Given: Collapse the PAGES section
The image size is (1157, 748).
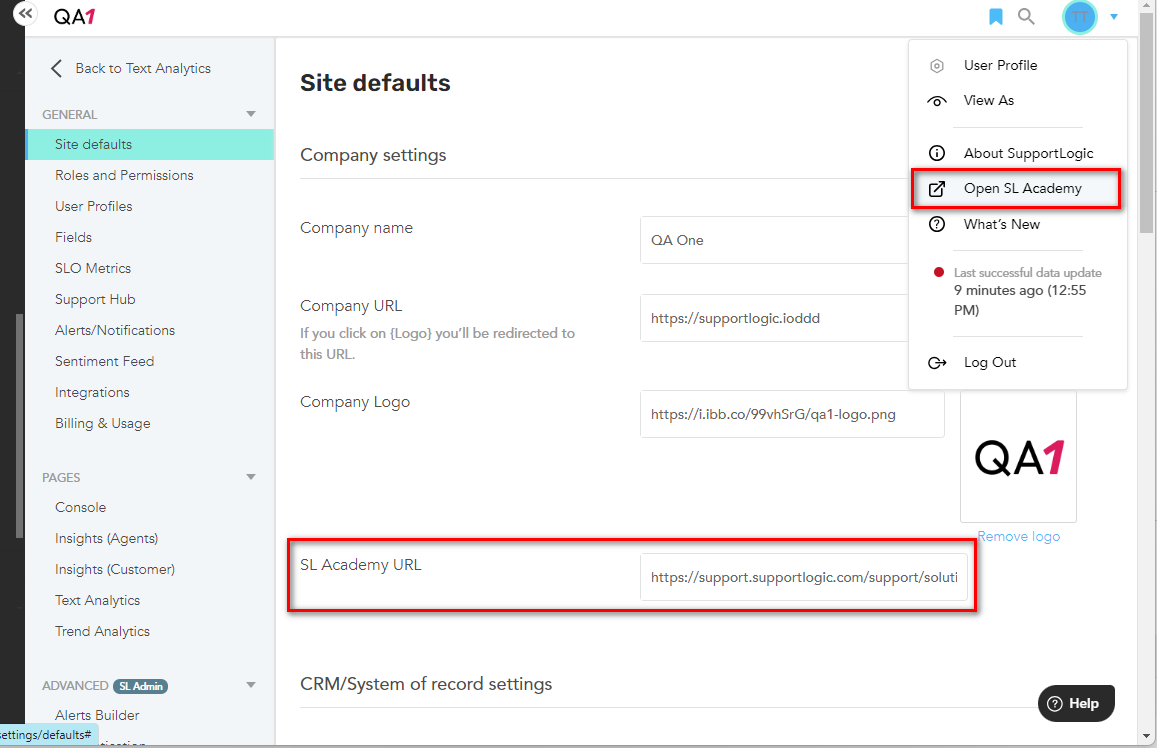Looking at the screenshot, I should coord(251,477).
